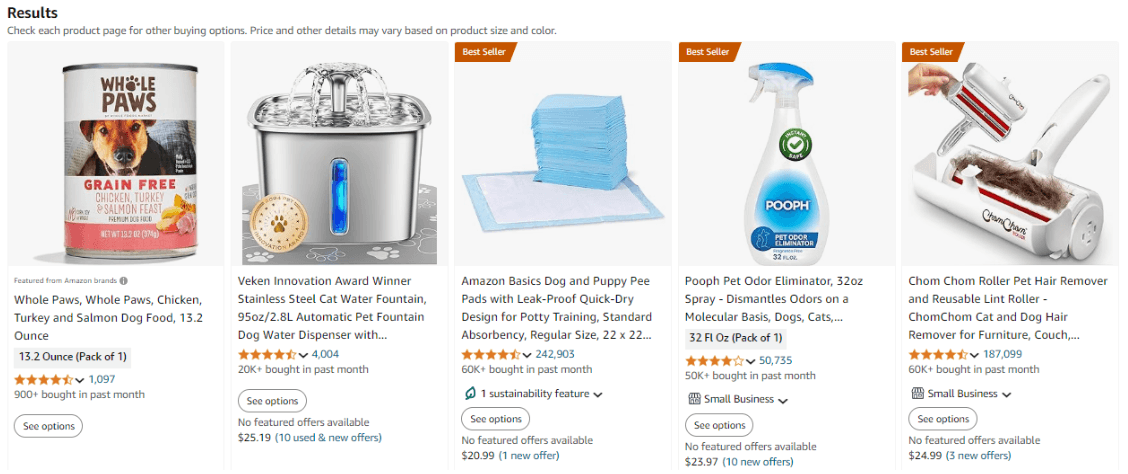Click Best Seller badge on Pooph spray

709,52
